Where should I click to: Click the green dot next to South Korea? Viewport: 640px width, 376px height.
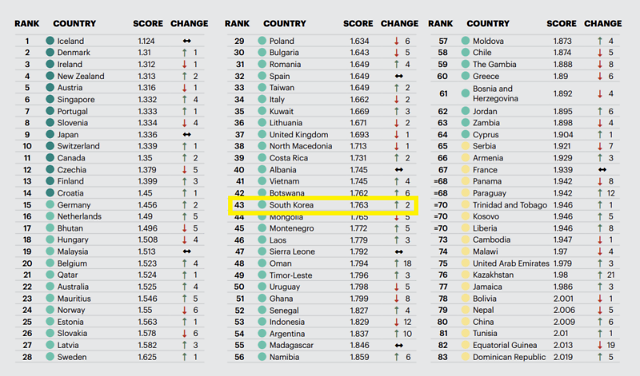262,205
